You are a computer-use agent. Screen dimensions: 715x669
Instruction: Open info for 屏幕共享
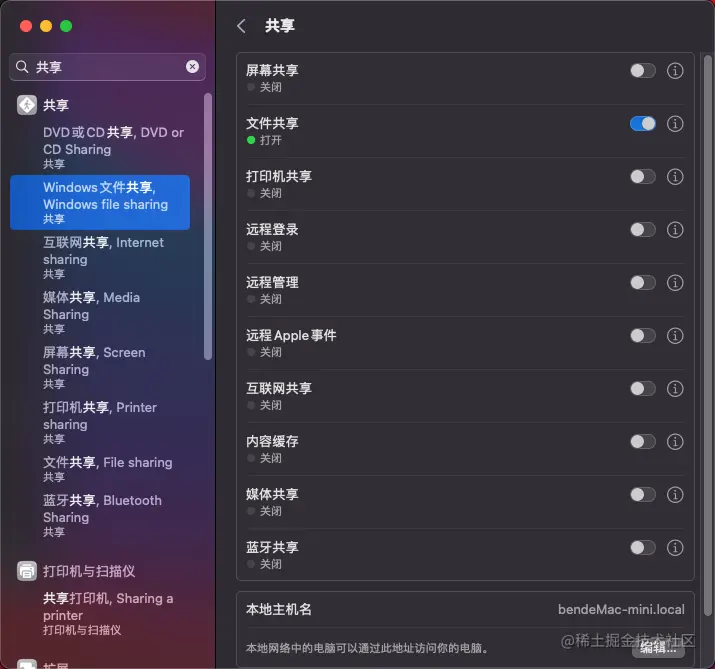(x=675, y=71)
